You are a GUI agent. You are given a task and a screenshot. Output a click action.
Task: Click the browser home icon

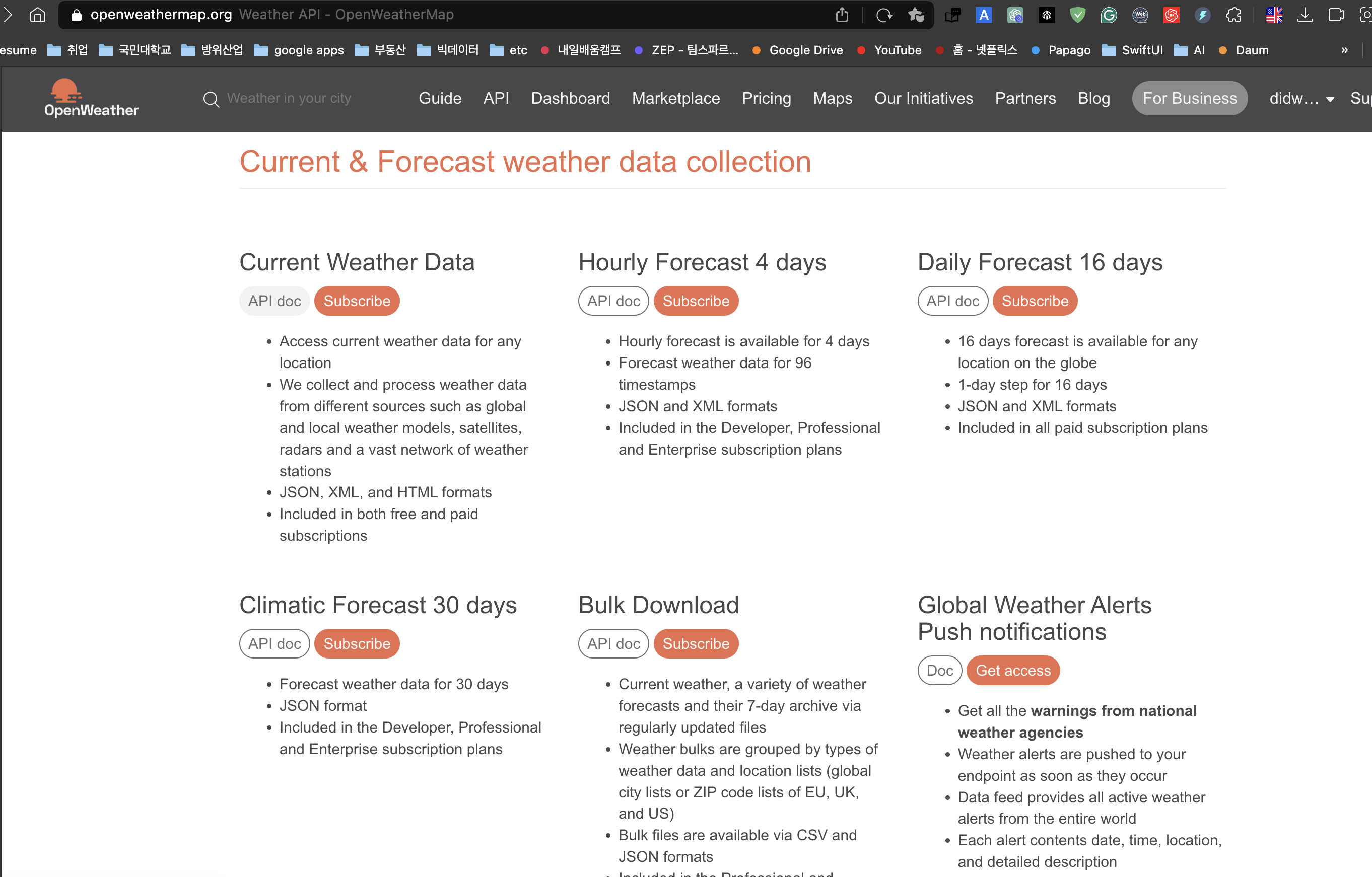38,15
